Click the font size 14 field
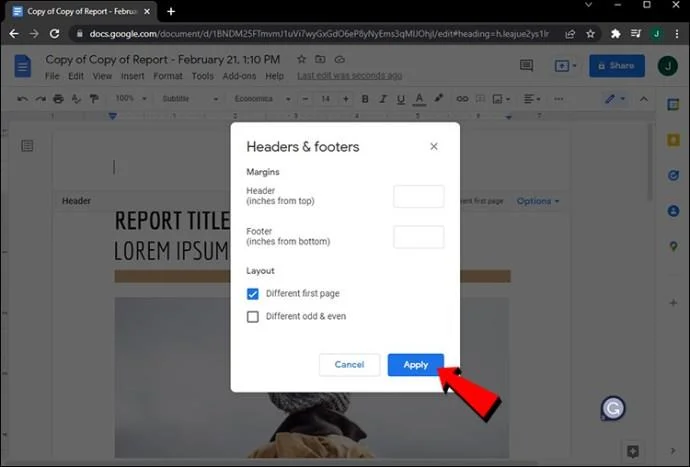The width and height of the screenshot is (690, 467). 326,99
